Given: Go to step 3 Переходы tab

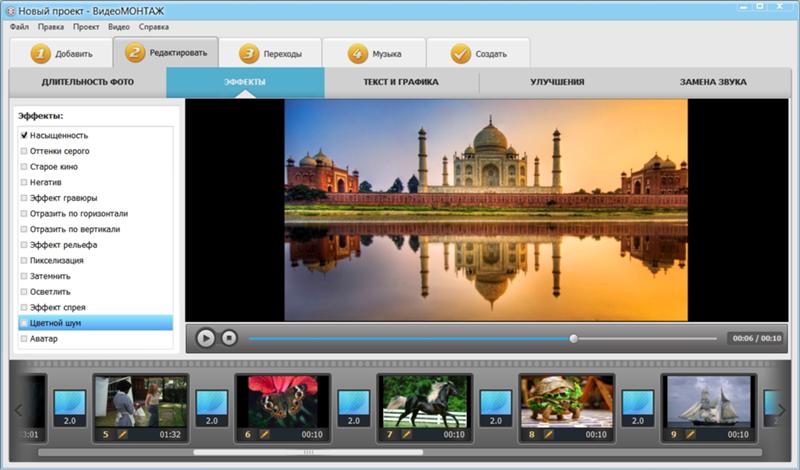Looking at the screenshot, I should 270,53.
